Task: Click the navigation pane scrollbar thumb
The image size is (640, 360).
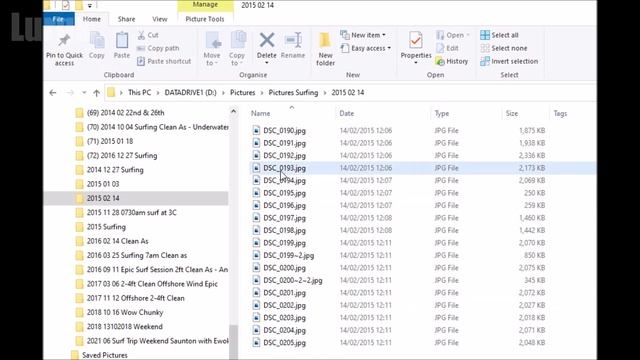Action: pos(233,342)
